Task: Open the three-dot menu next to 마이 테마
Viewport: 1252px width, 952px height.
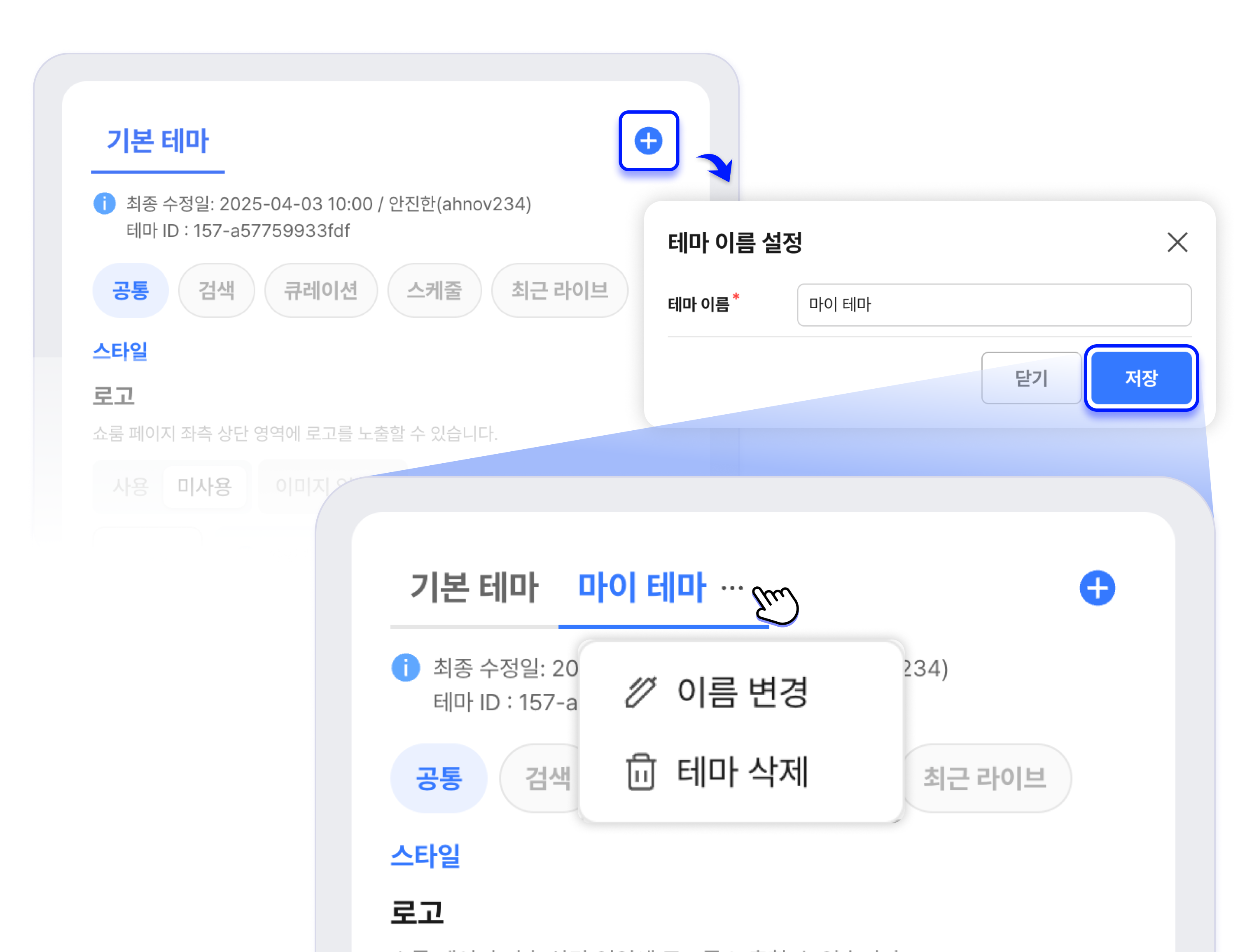Action: pyautogui.click(x=732, y=588)
